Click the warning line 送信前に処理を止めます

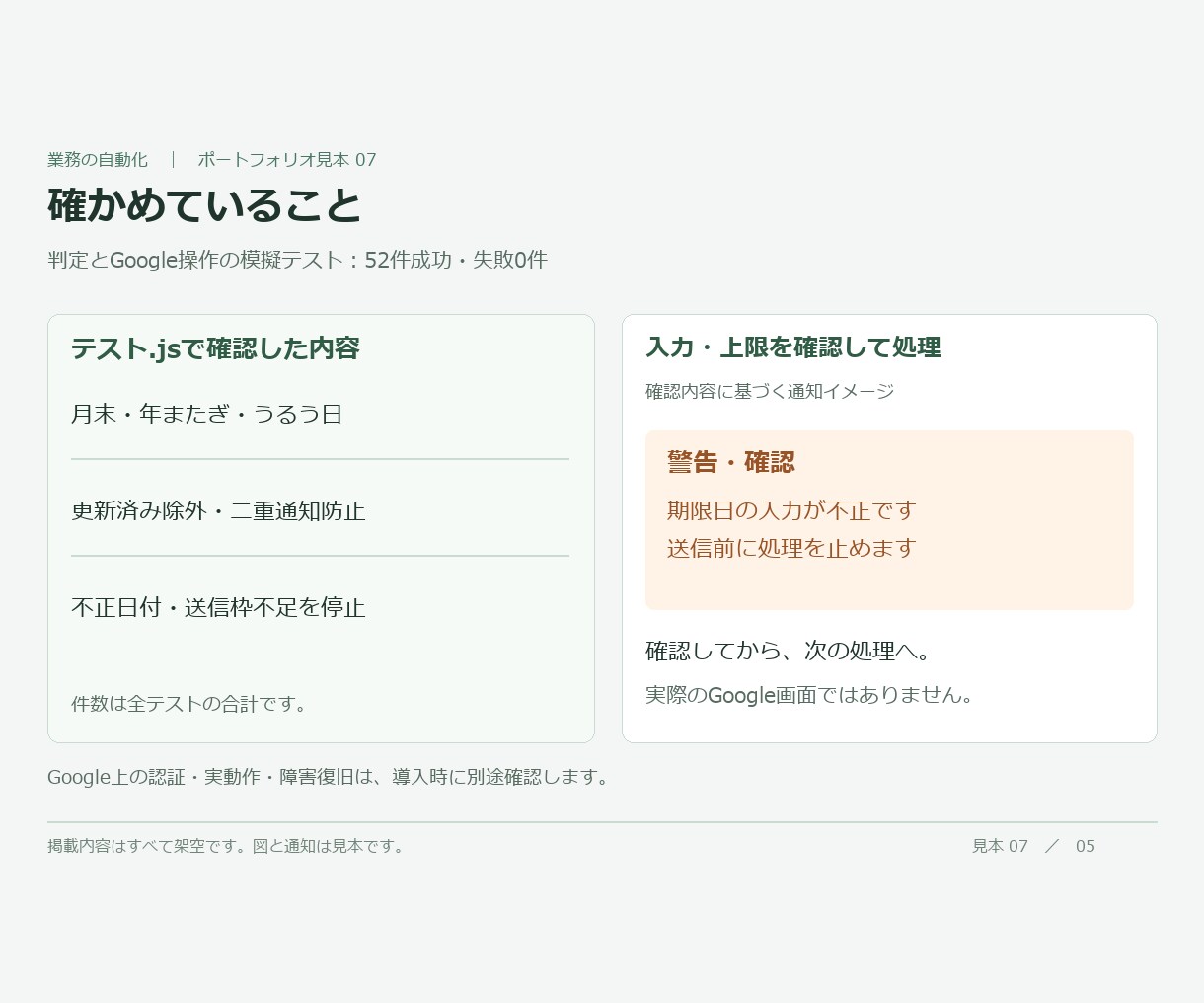click(791, 548)
